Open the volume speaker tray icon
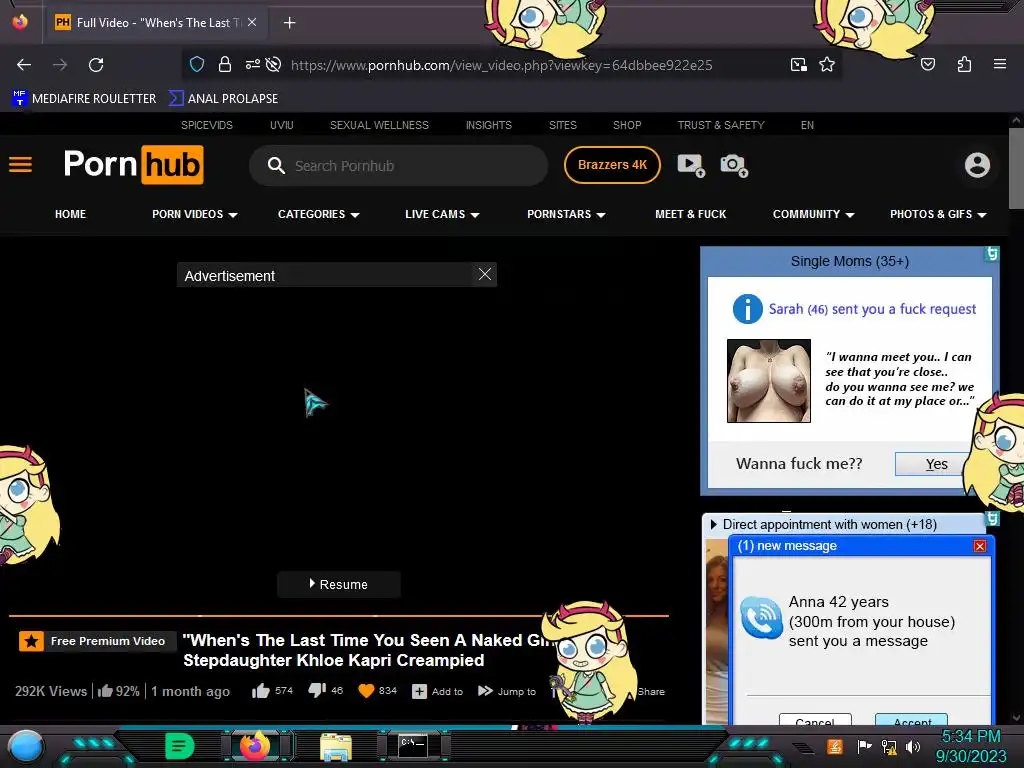Image resolution: width=1024 pixels, height=768 pixels. pos(912,746)
